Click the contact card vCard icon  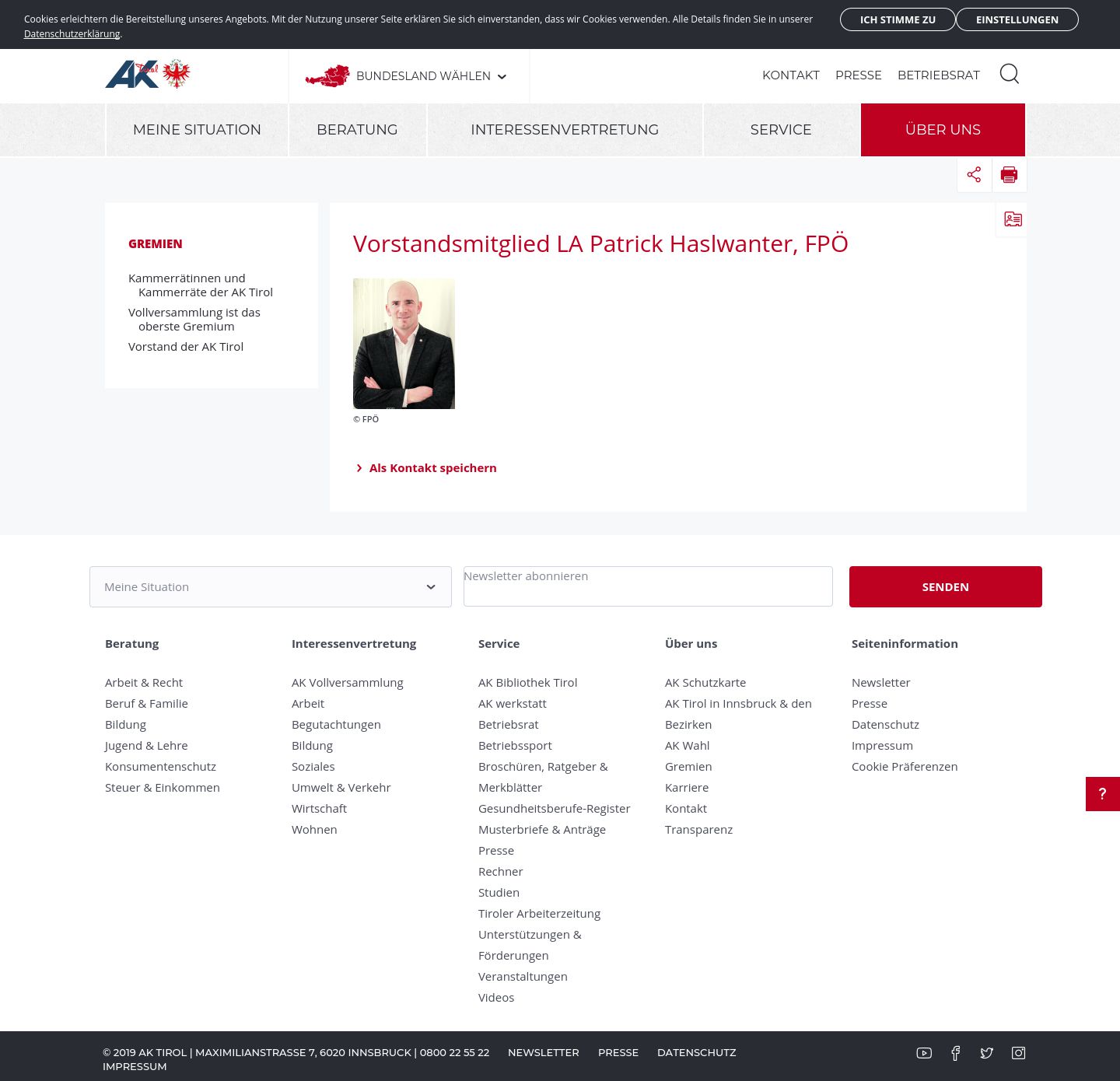pos(1013,219)
